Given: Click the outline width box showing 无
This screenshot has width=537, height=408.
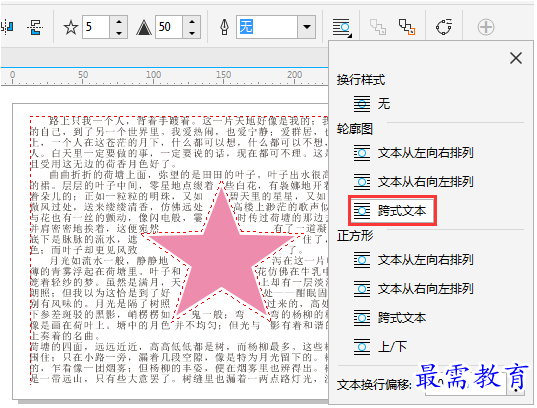Looking at the screenshot, I should point(267,27).
